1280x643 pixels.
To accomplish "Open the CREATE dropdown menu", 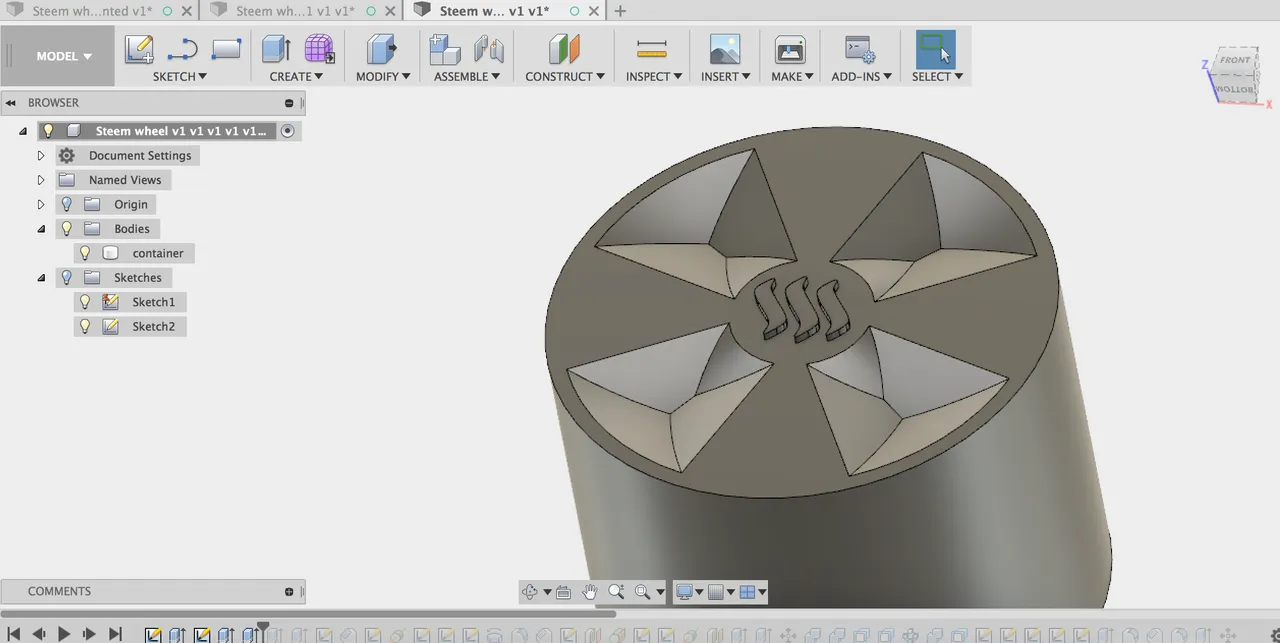I will pyautogui.click(x=296, y=77).
